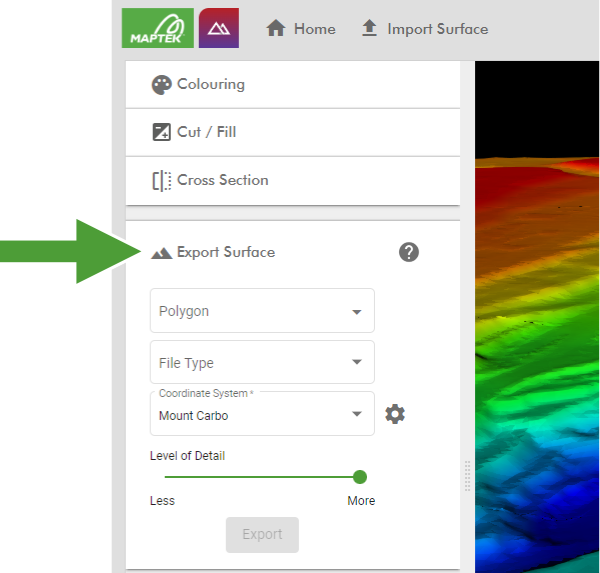
Task: Open the File Type dropdown
Action: [x=262, y=362]
